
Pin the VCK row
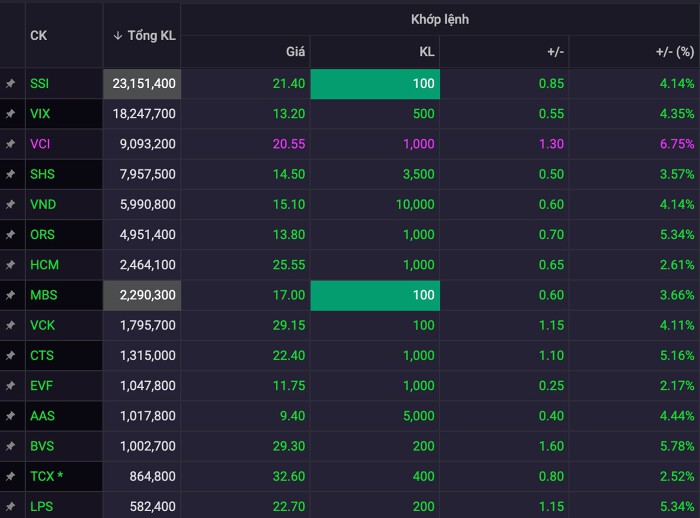(10, 325)
